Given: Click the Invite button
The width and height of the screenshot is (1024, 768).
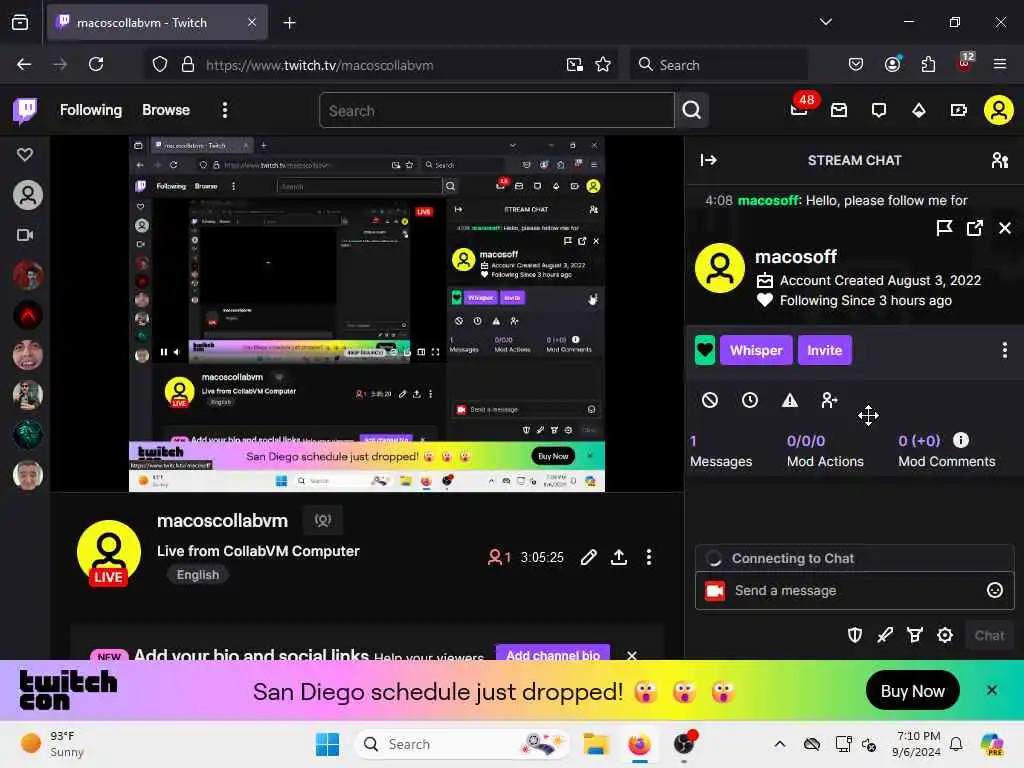Looking at the screenshot, I should pos(824,350).
